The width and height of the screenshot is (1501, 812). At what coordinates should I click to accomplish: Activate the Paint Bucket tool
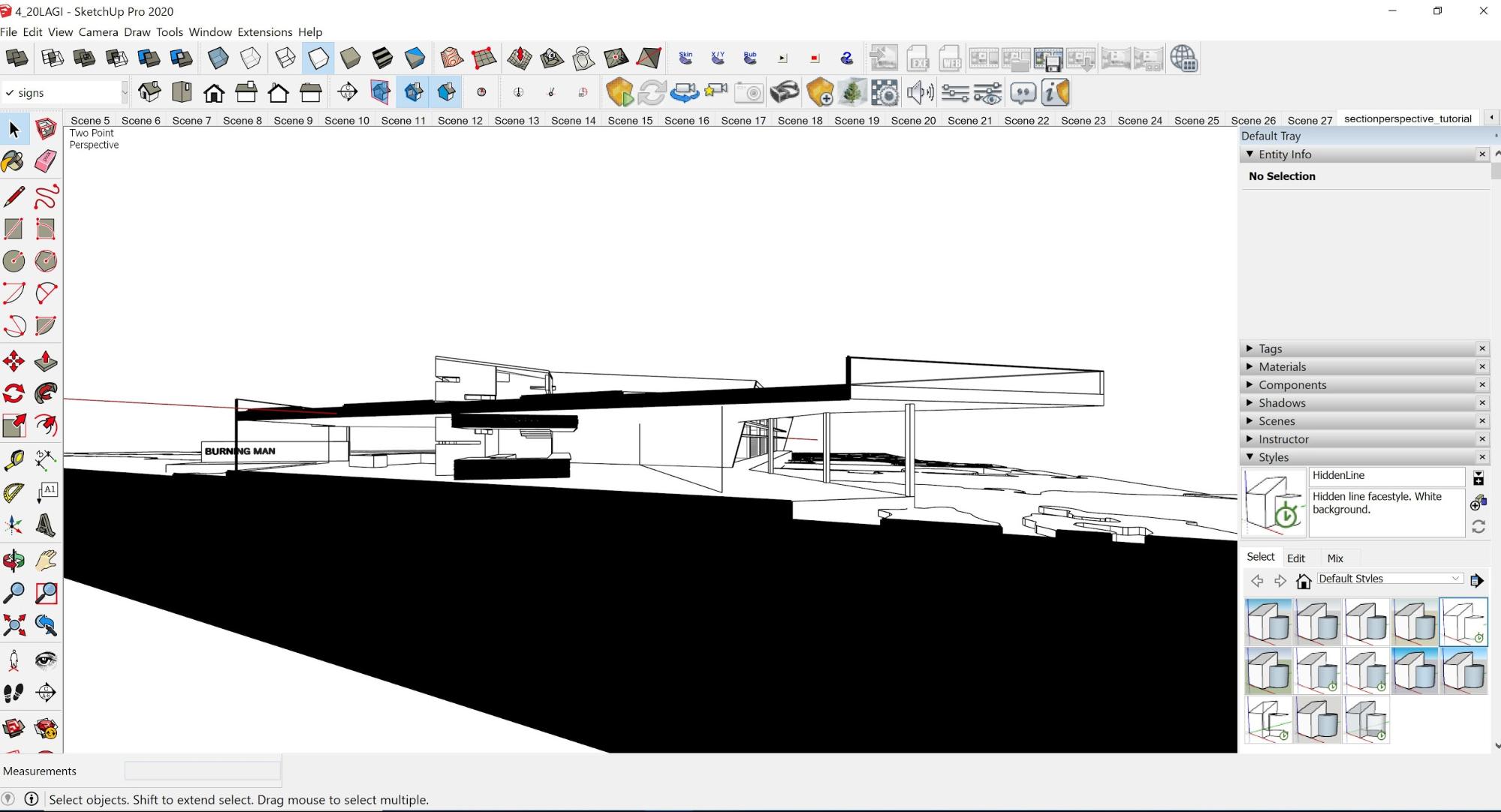[x=14, y=161]
